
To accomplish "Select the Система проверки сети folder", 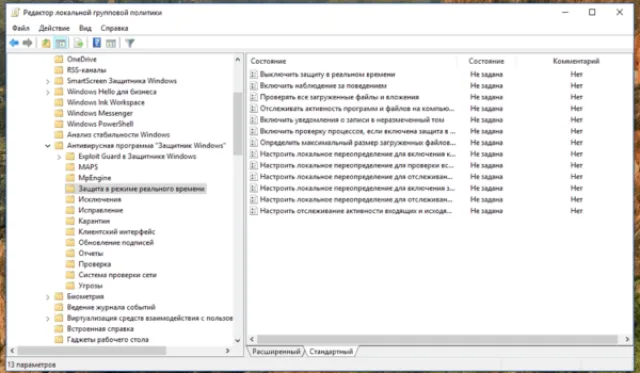I will (x=117, y=275).
